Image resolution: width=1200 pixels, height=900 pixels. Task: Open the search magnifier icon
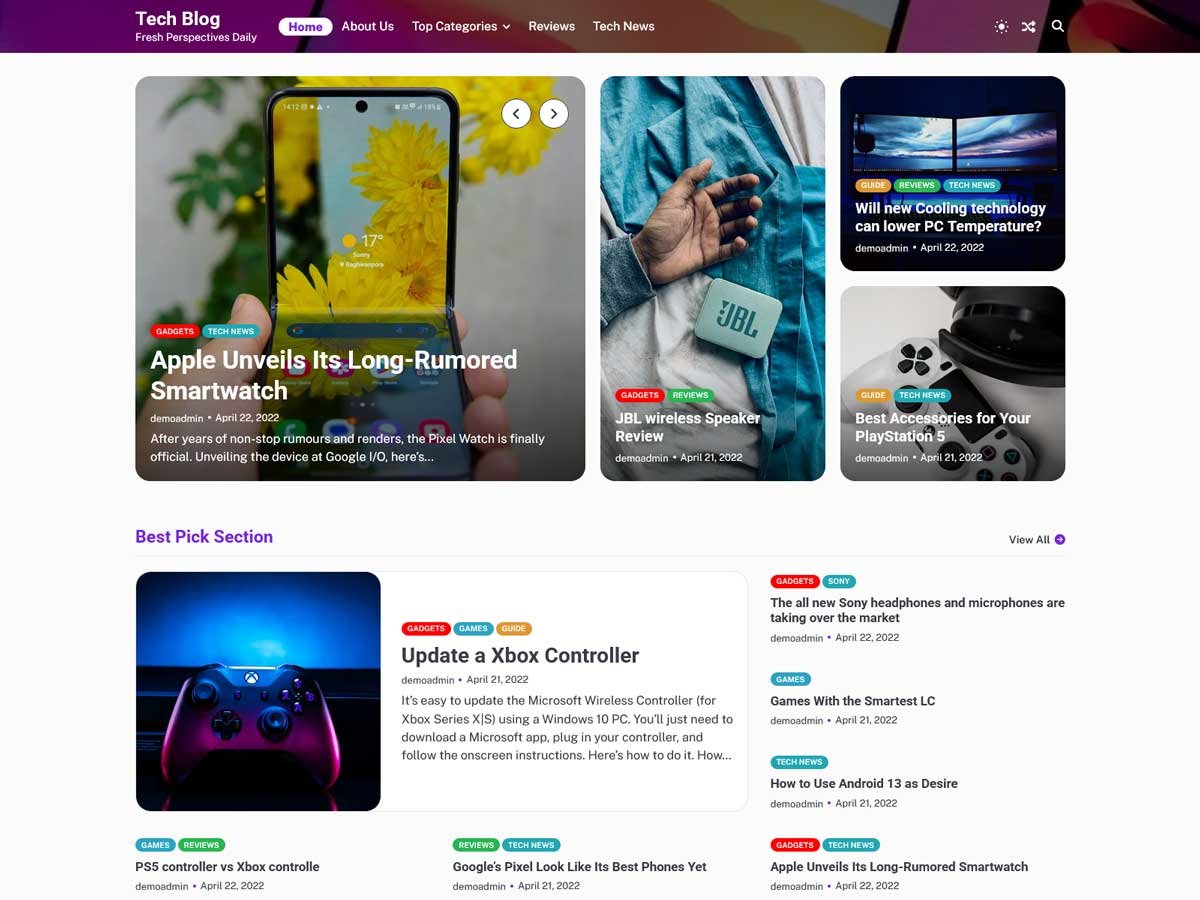click(1057, 26)
